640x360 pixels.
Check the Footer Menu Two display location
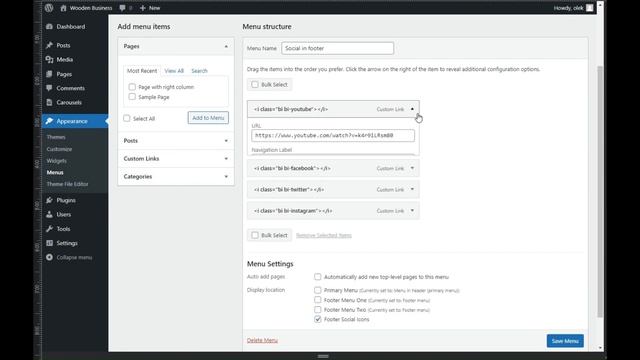[318, 309]
